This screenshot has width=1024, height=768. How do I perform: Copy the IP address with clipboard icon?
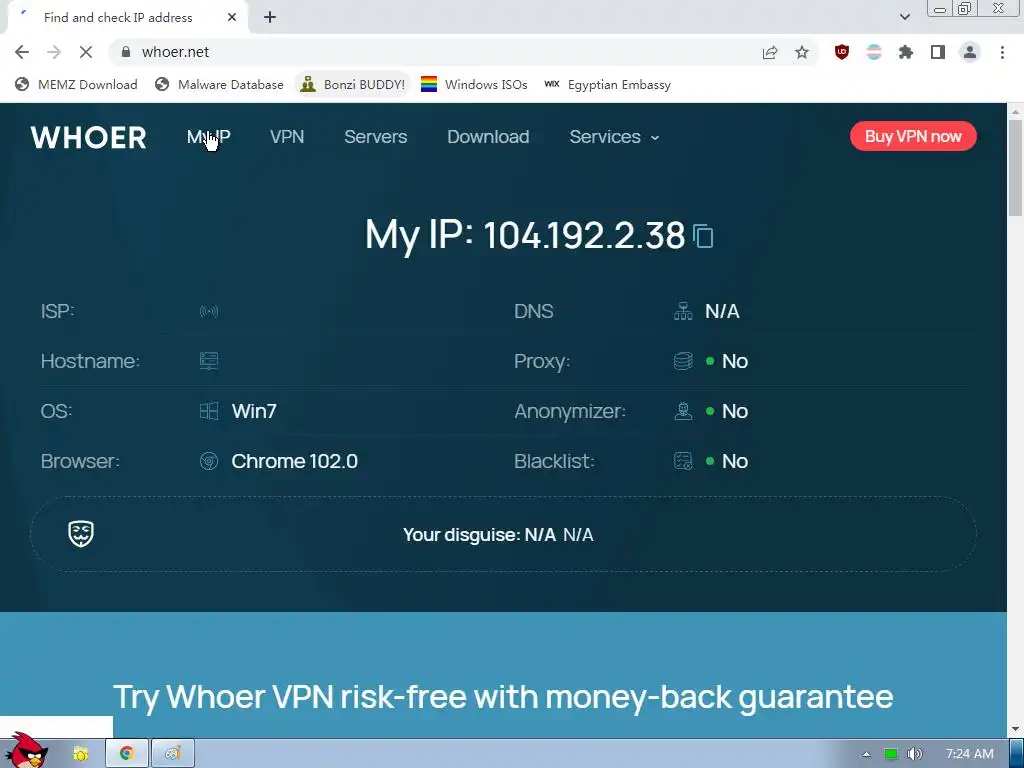click(x=703, y=236)
